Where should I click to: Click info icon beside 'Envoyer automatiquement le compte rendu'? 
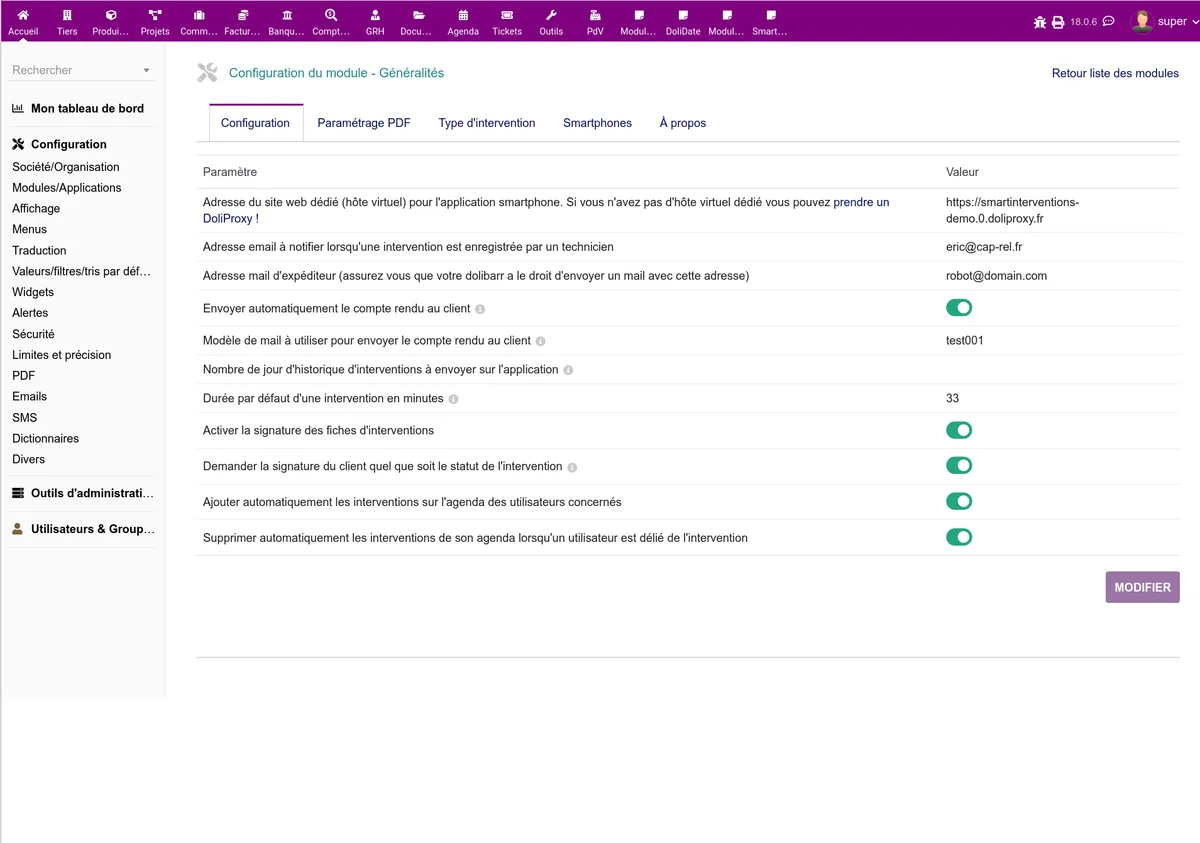tap(480, 309)
